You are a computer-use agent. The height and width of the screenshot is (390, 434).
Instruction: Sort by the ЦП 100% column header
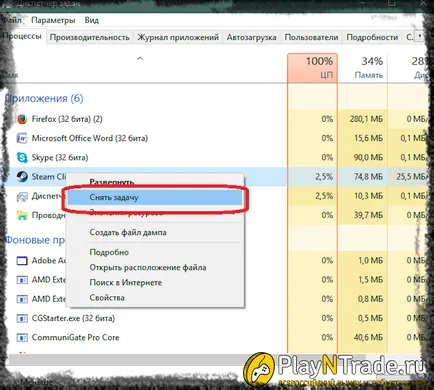tap(312, 68)
